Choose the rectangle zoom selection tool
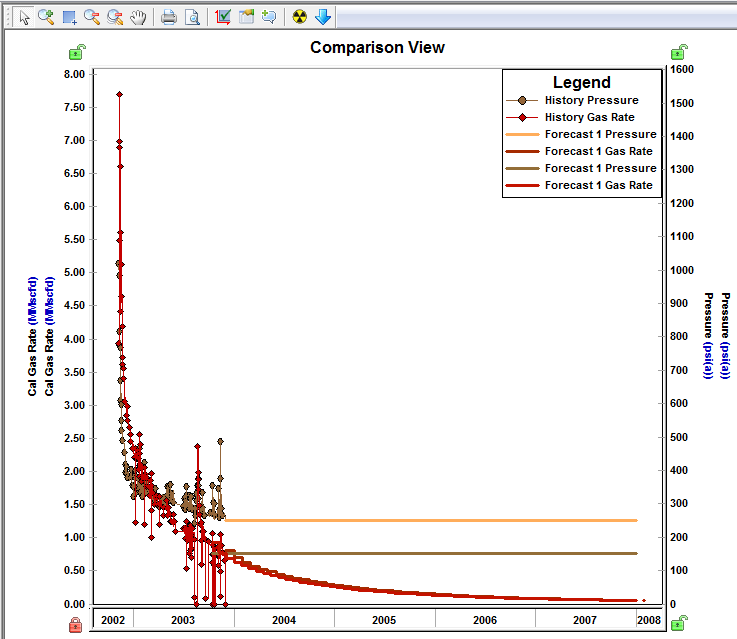 coord(70,16)
